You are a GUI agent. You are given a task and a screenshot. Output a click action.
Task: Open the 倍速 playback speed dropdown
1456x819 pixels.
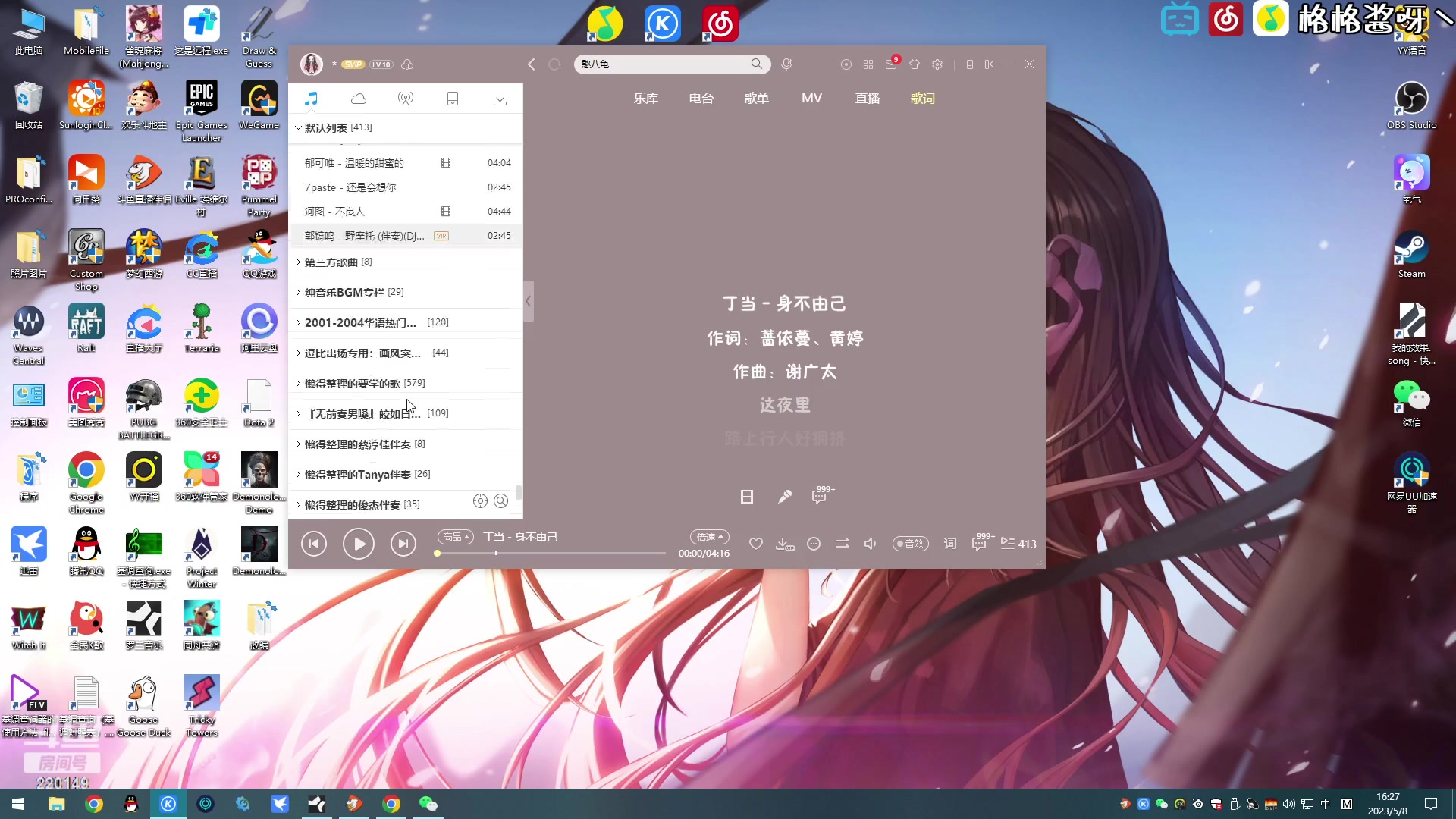710,537
